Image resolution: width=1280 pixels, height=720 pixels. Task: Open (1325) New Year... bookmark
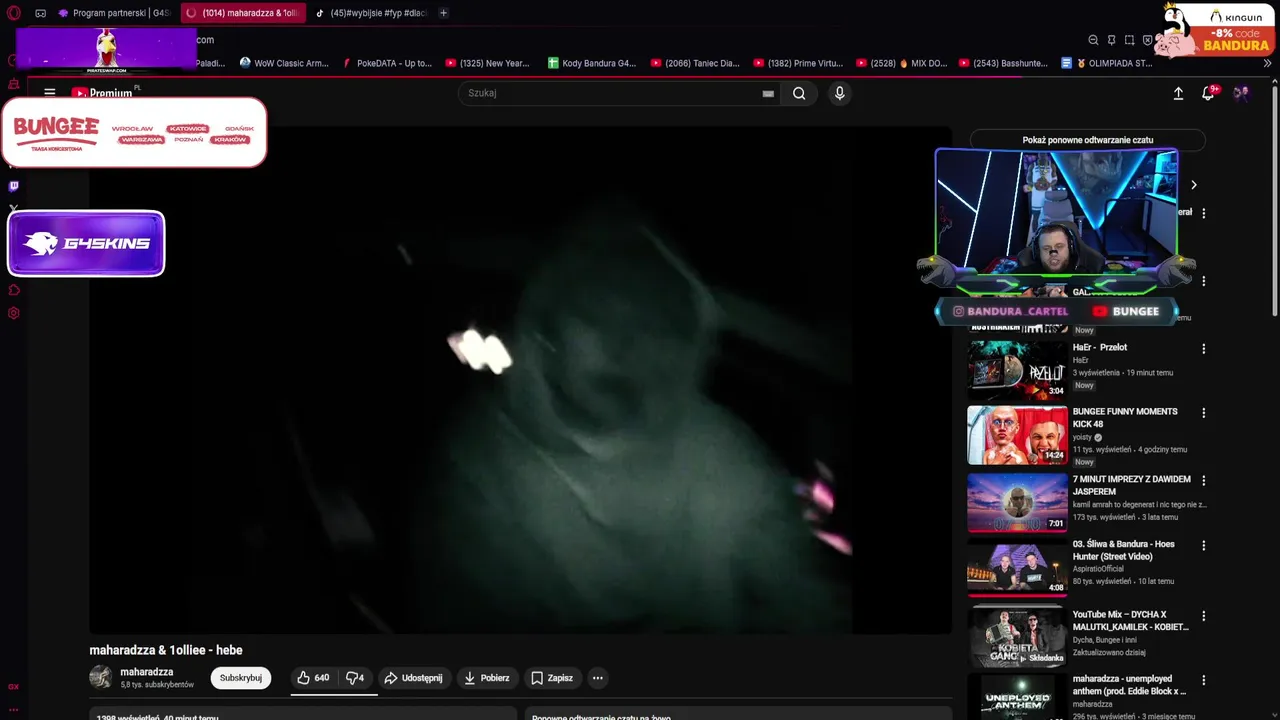click(x=488, y=63)
